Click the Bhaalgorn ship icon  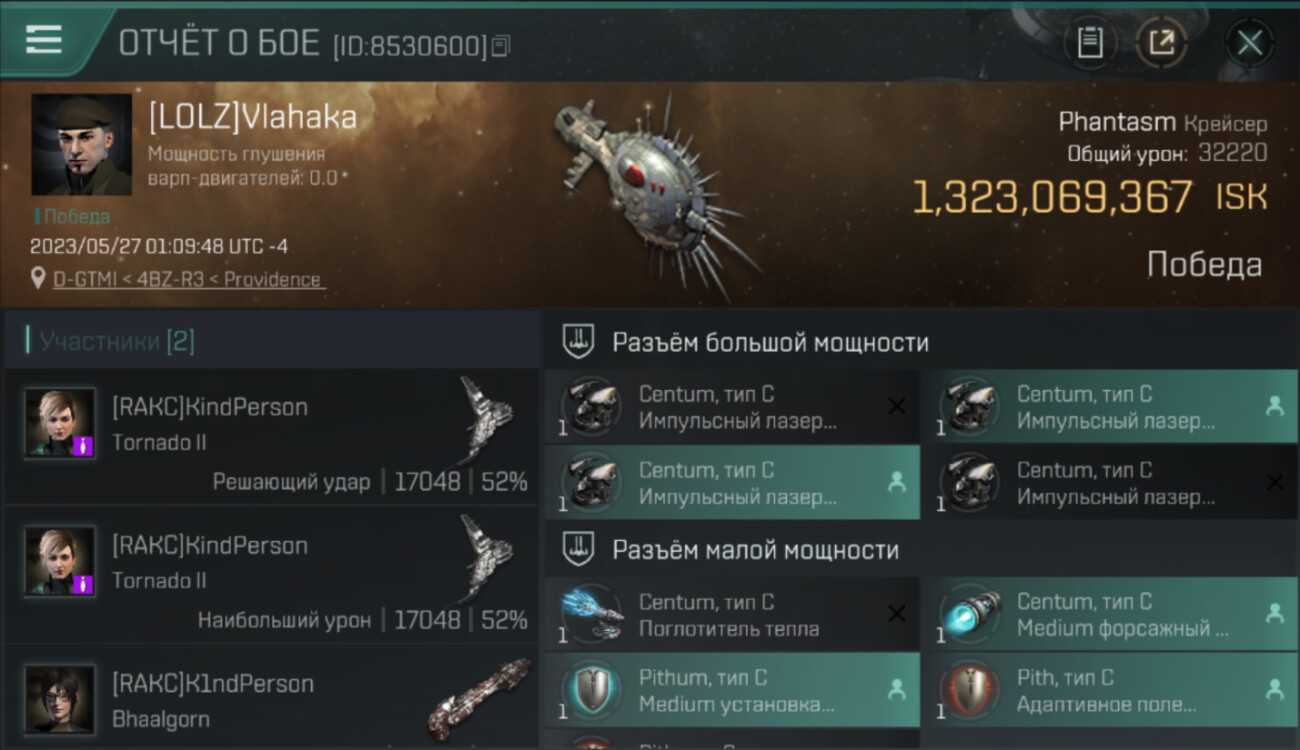click(480, 698)
